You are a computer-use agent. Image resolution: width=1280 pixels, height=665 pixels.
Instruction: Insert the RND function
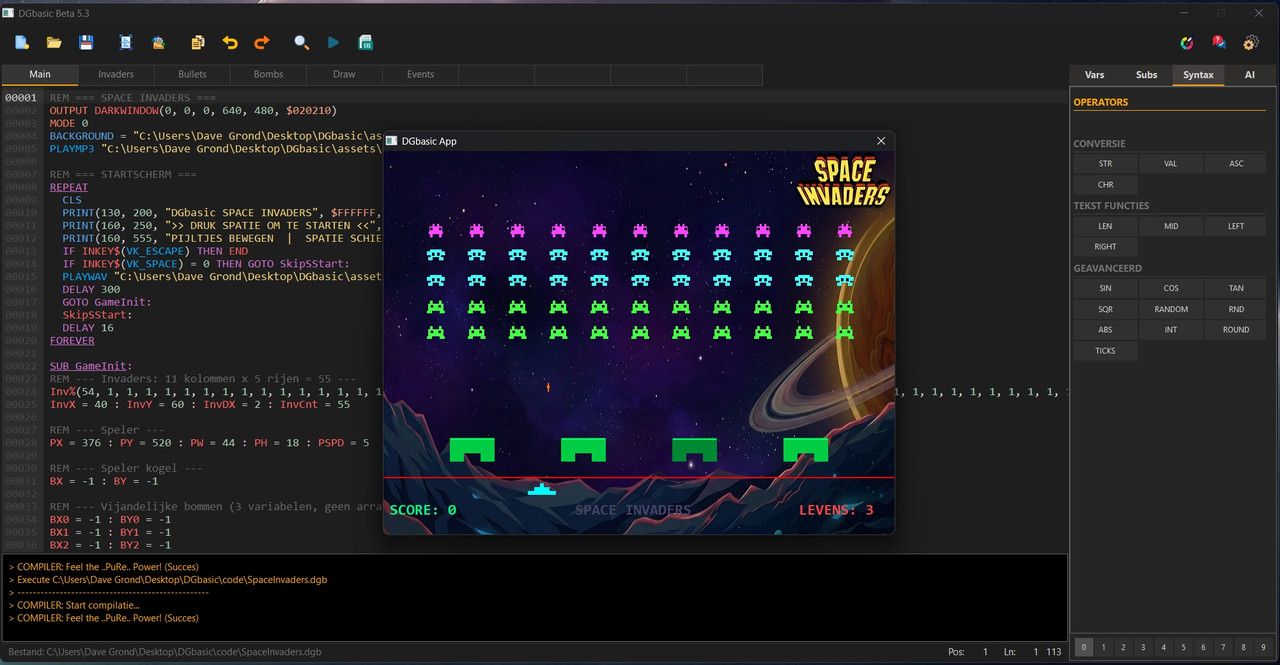pos(1236,309)
